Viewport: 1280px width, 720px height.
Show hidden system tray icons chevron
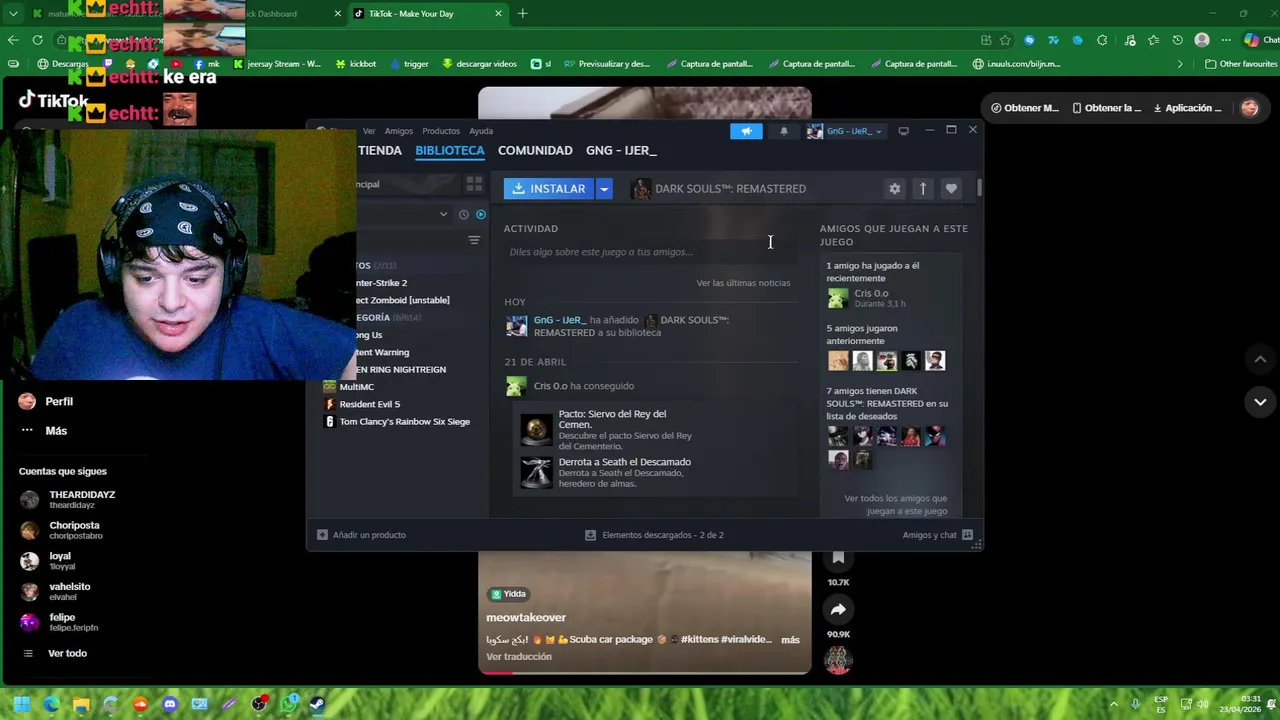[x=1114, y=704]
